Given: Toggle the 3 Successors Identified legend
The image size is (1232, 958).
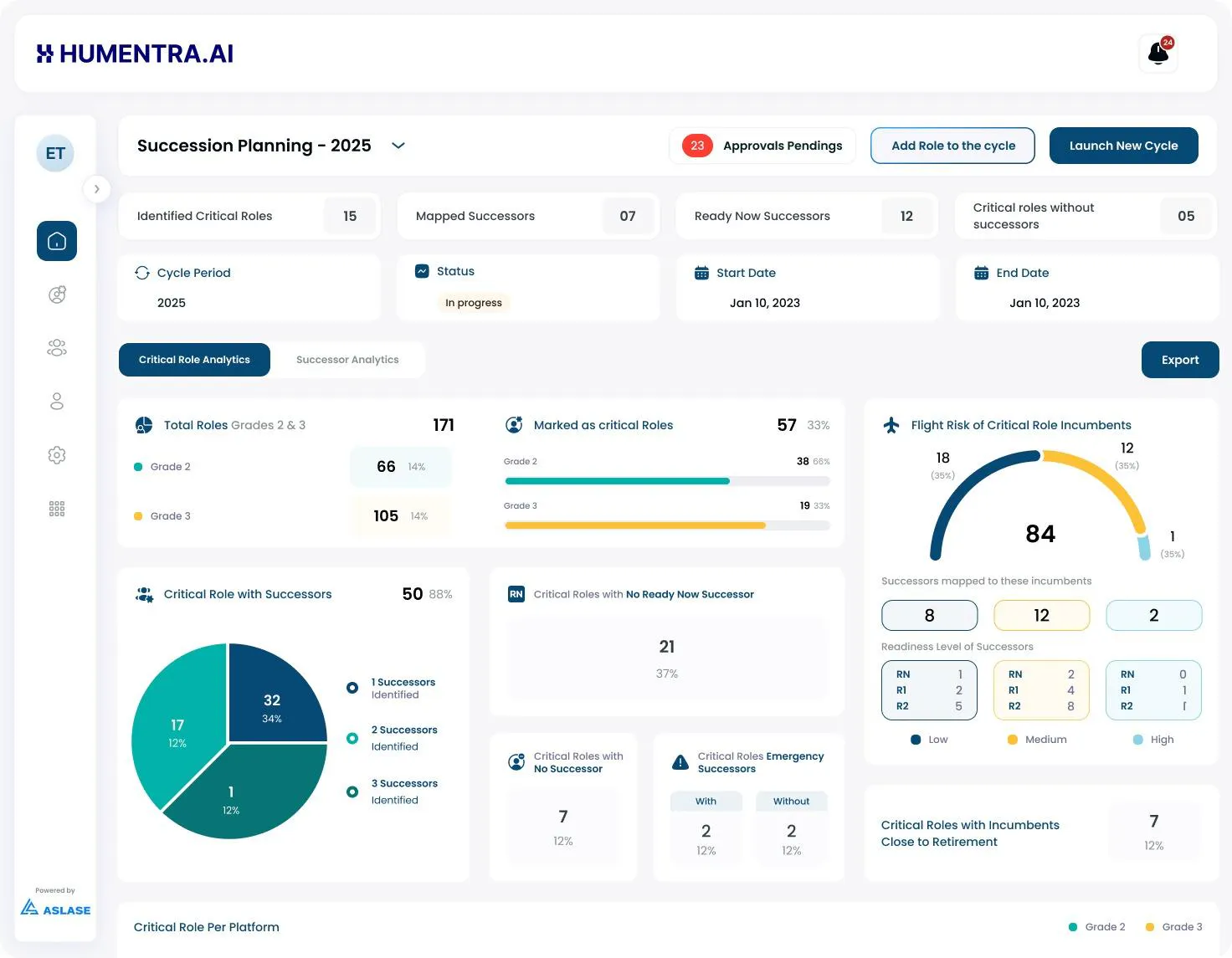Looking at the screenshot, I should 392,792.
